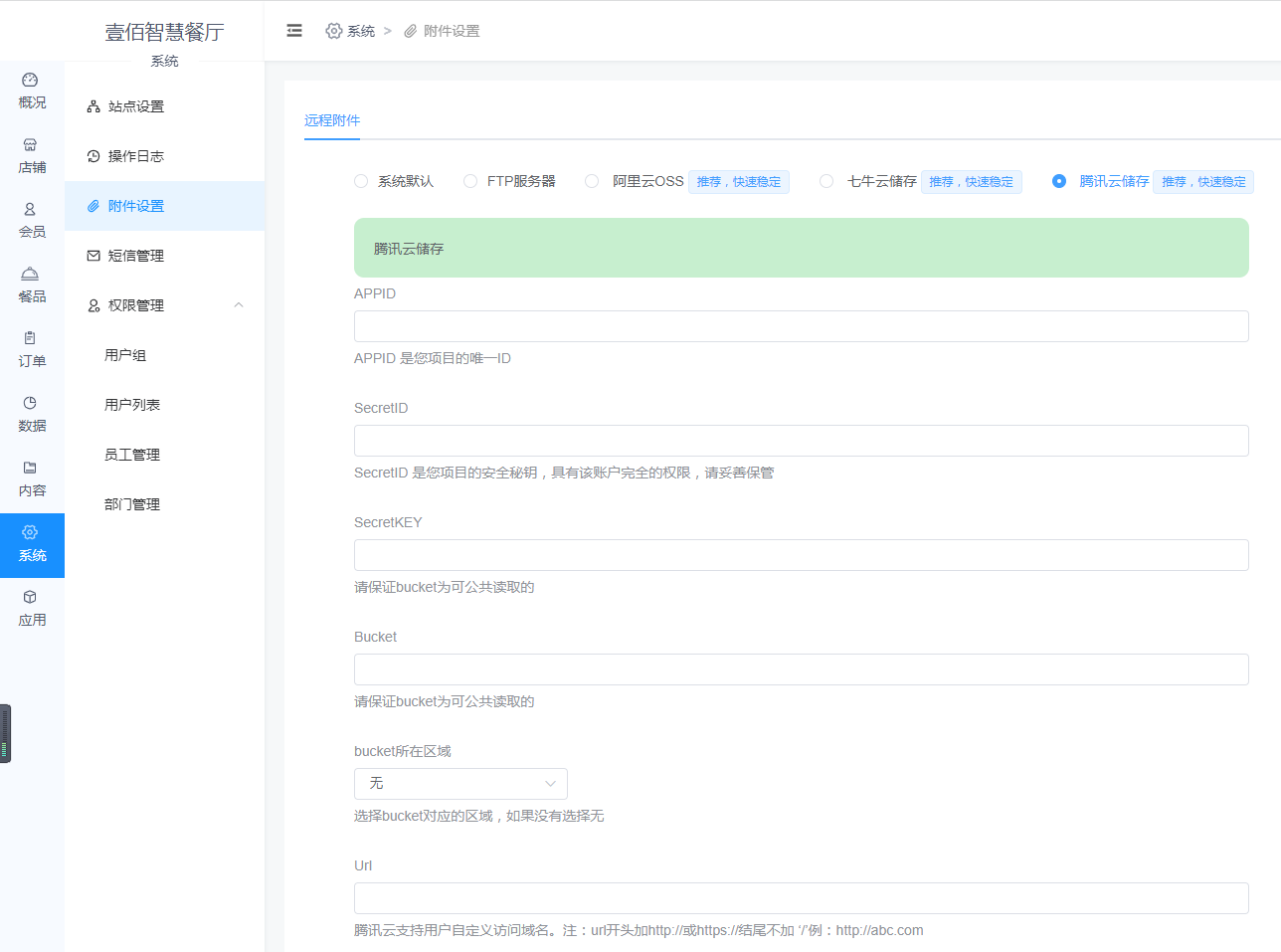The width and height of the screenshot is (1281, 952).
Task: Collapse the 权限管理 submenu chevron
Action: (239, 305)
